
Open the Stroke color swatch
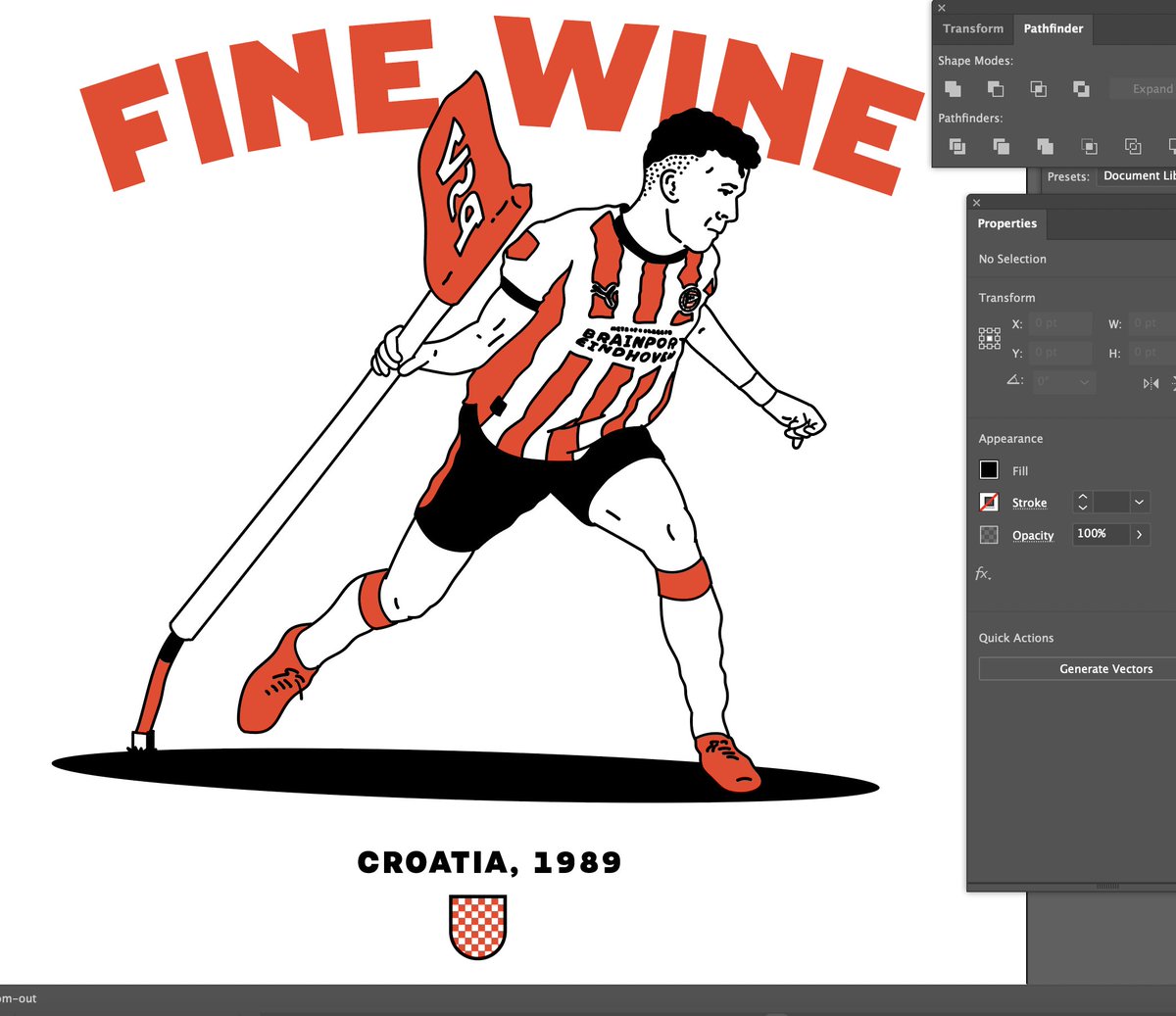coord(989,503)
